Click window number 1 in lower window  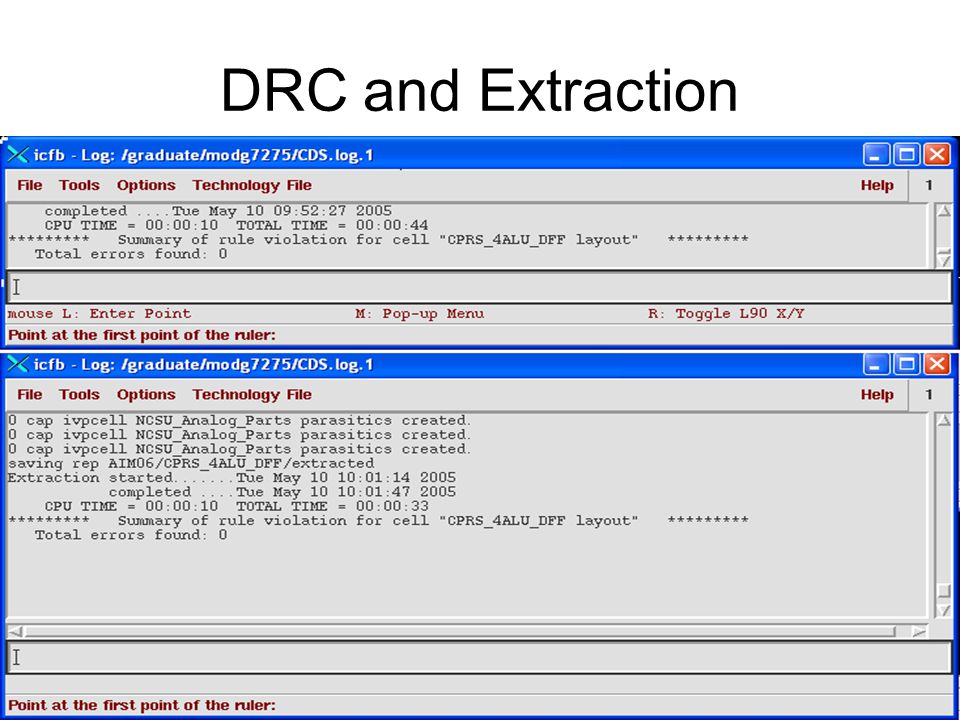click(x=929, y=395)
